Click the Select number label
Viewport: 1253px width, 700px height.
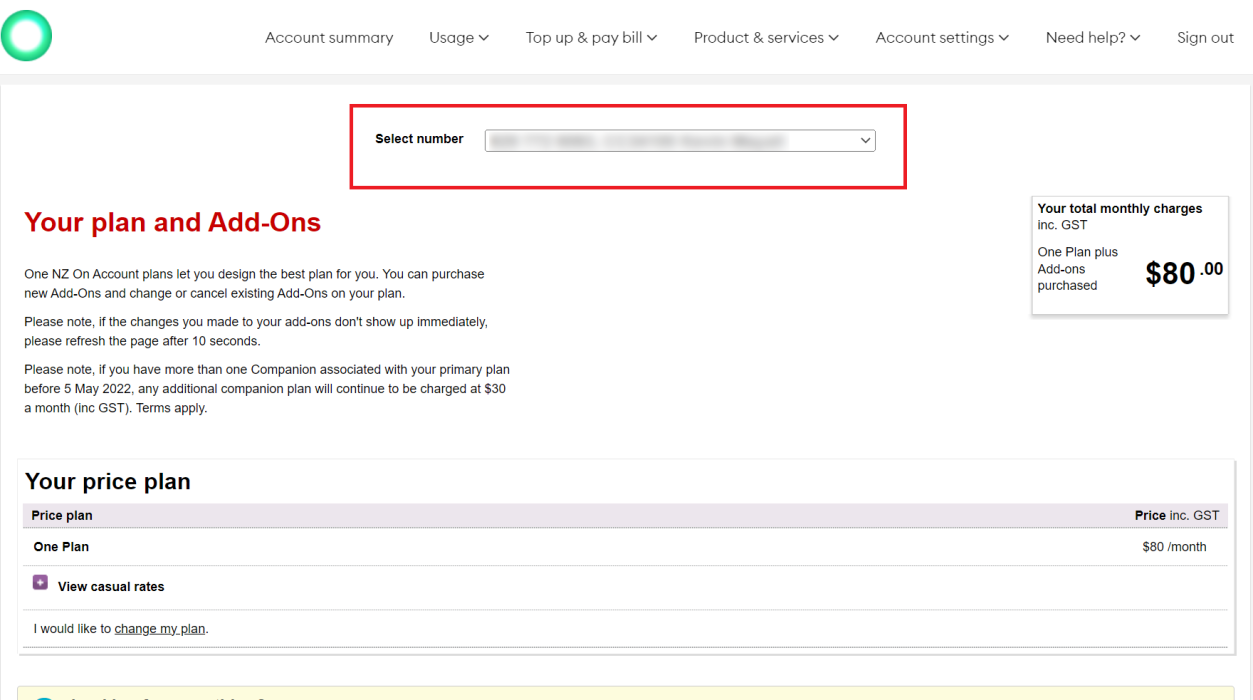(419, 139)
